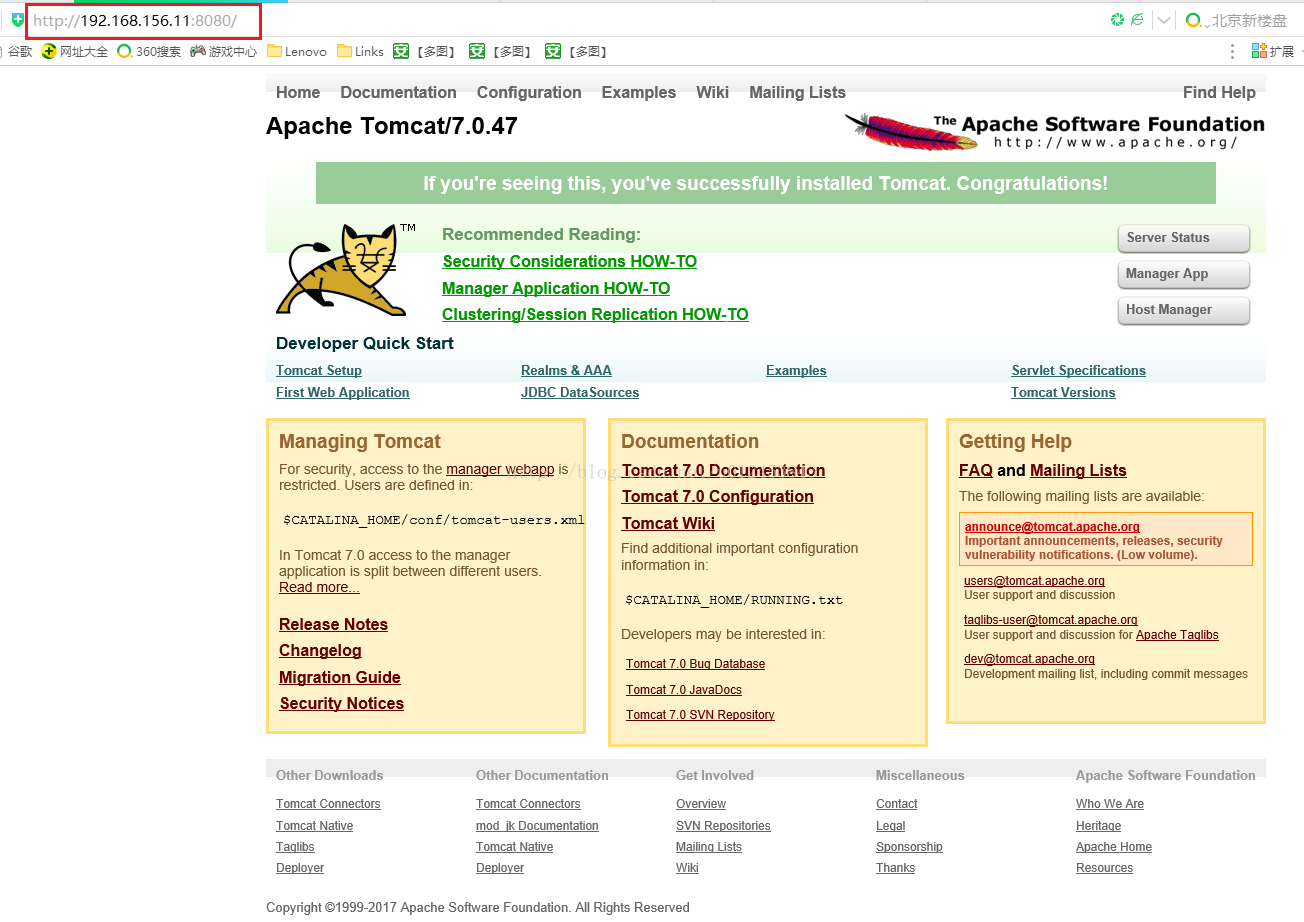This screenshot has width=1304, height=922.
Task: Expand the dropdown arrow beside 扩展
Action: (x=1302, y=52)
